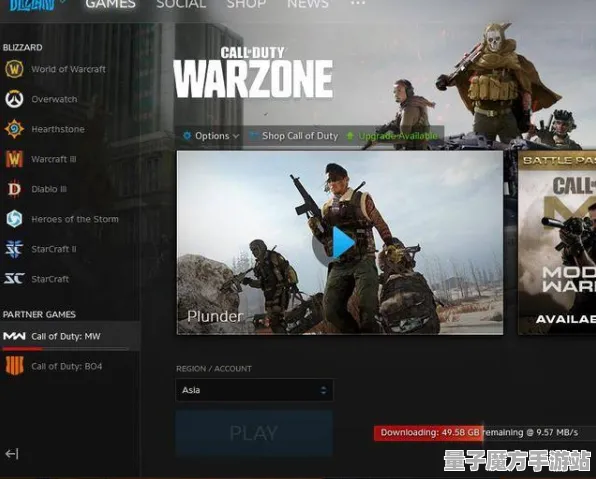Viewport: 596px width, 479px height.
Task: Click the Shop Call of Duty cart icon
Action: click(253, 136)
